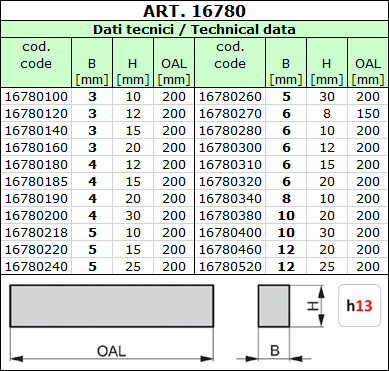
Task: Click H value 25 in row 16780240
Action: (x=133, y=267)
